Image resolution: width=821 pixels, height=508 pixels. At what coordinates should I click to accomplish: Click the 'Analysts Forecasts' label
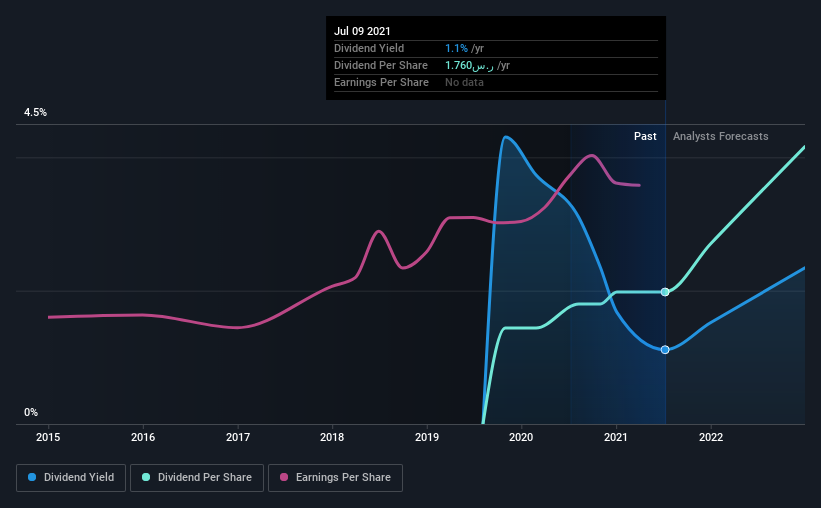[x=720, y=136]
